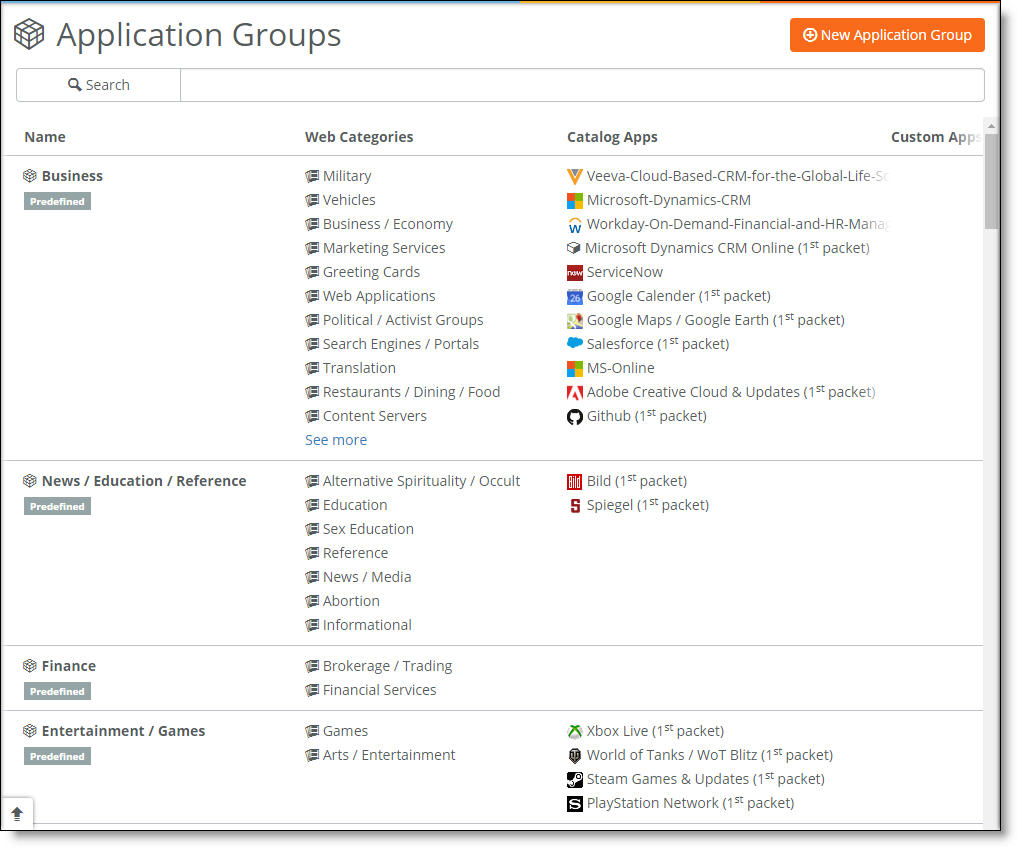Click the Steam Games & Updates icon

click(575, 779)
